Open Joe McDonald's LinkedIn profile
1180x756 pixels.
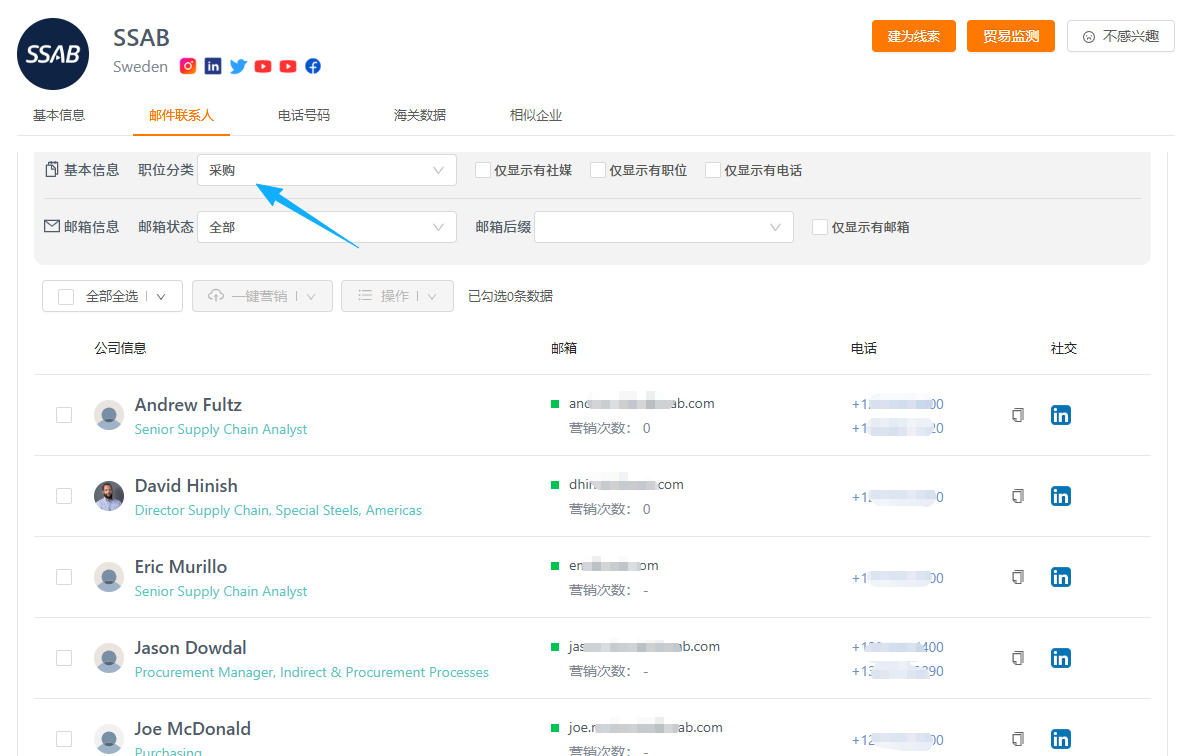pos(1060,739)
